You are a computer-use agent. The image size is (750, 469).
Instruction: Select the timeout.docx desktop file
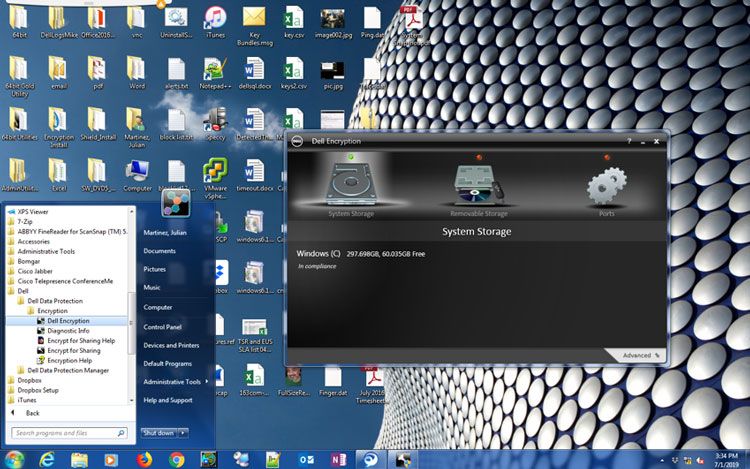254,175
